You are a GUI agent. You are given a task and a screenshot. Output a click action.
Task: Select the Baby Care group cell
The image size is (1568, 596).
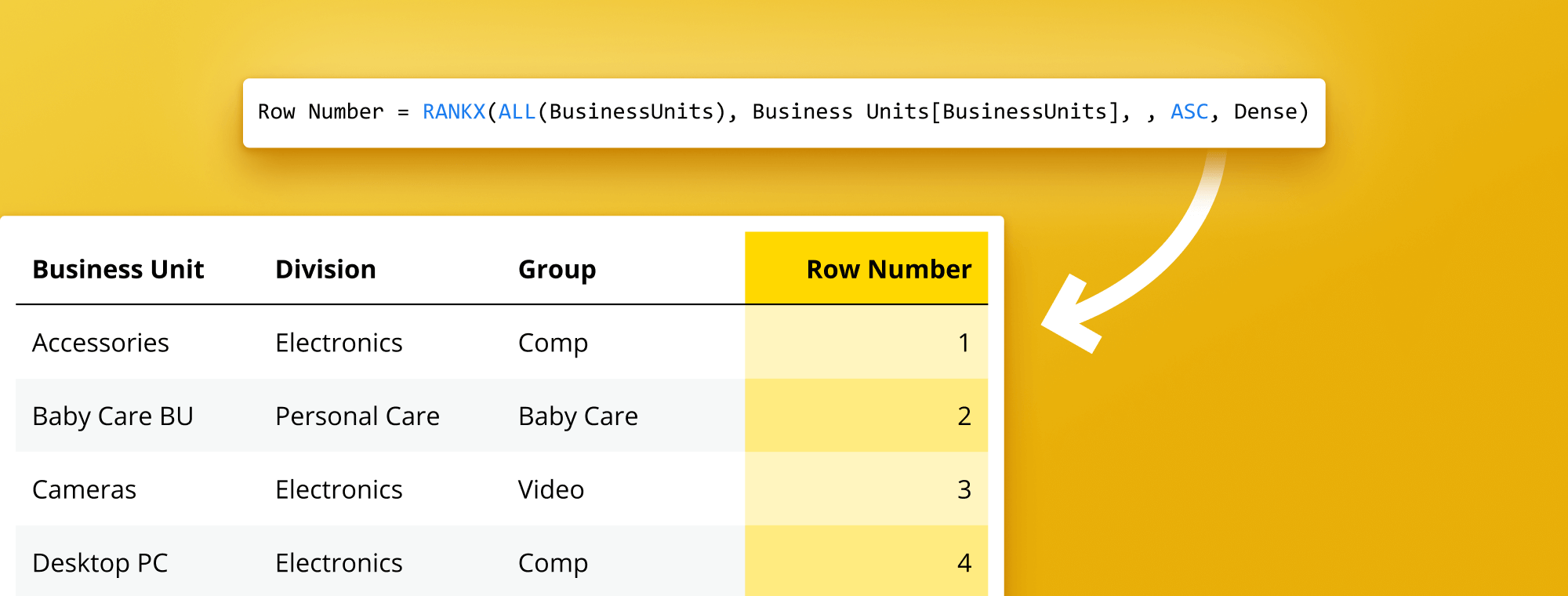pyautogui.click(x=578, y=416)
